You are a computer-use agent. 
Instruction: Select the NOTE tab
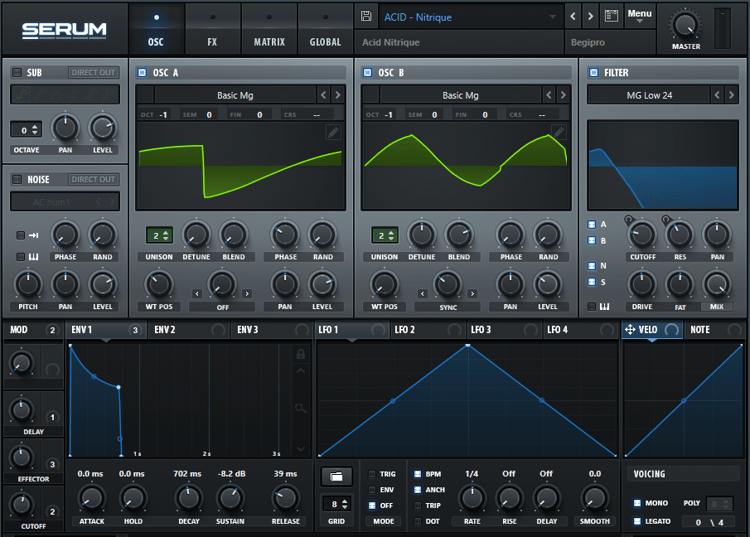coord(714,329)
